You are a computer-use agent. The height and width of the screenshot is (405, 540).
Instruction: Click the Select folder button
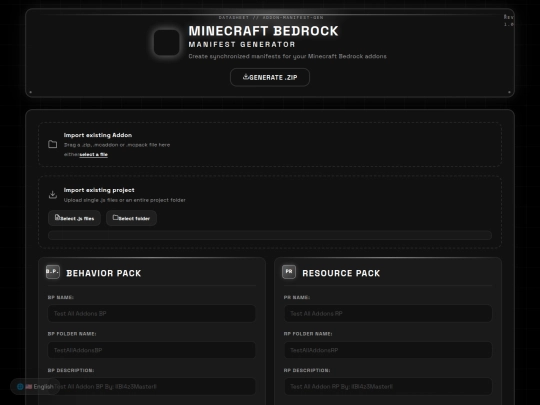tap(131, 218)
